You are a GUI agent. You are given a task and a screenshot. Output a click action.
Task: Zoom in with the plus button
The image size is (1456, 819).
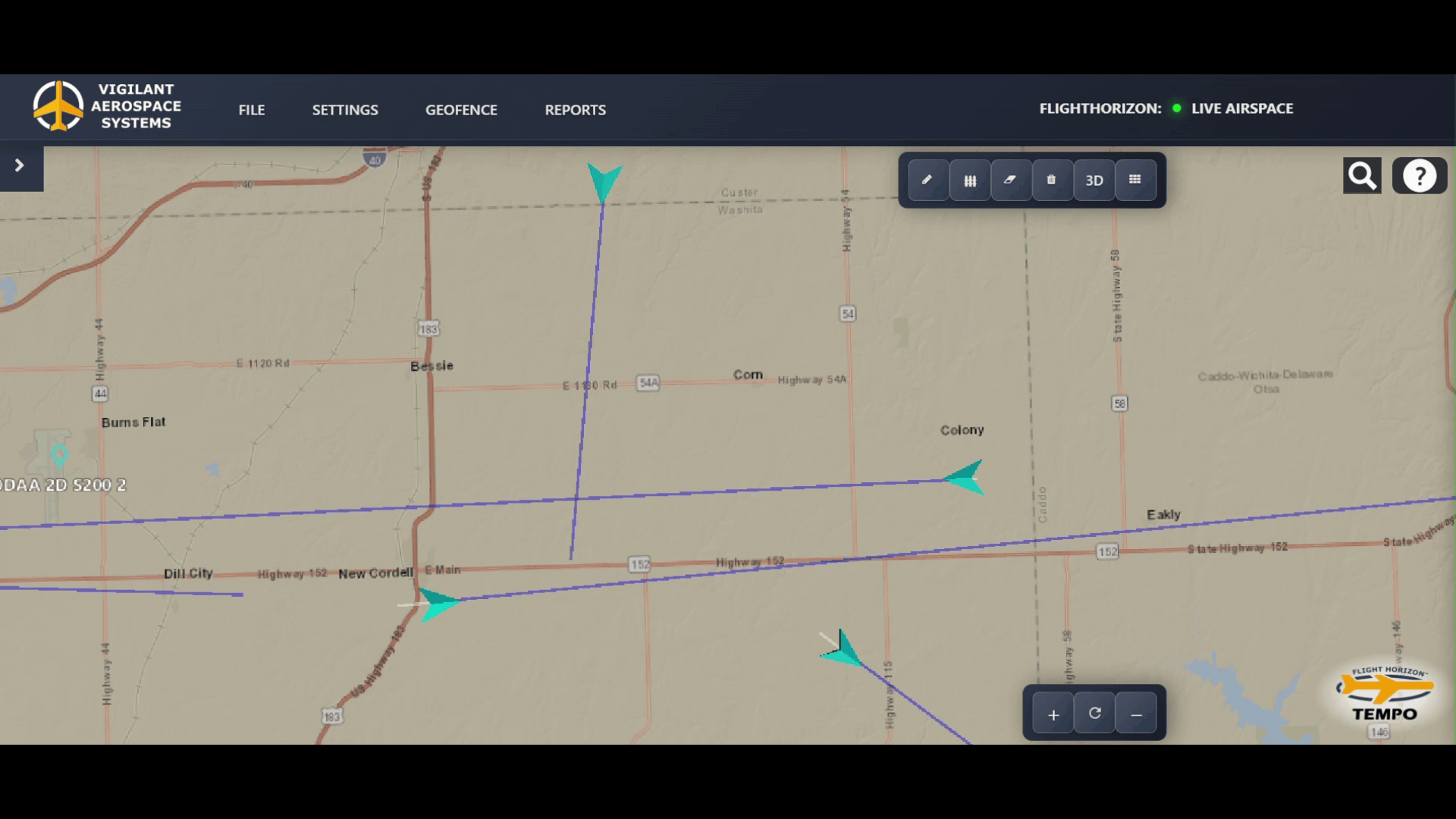point(1053,714)
